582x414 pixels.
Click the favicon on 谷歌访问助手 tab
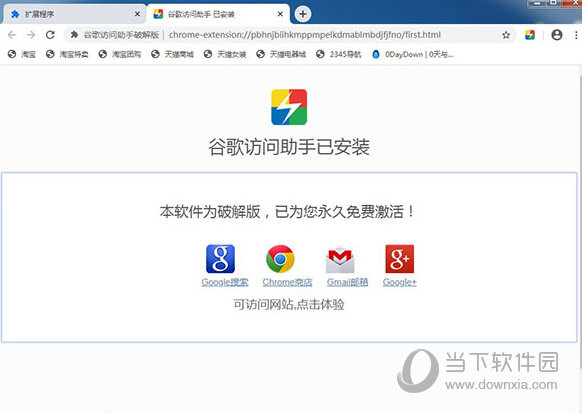coord(158,14)
